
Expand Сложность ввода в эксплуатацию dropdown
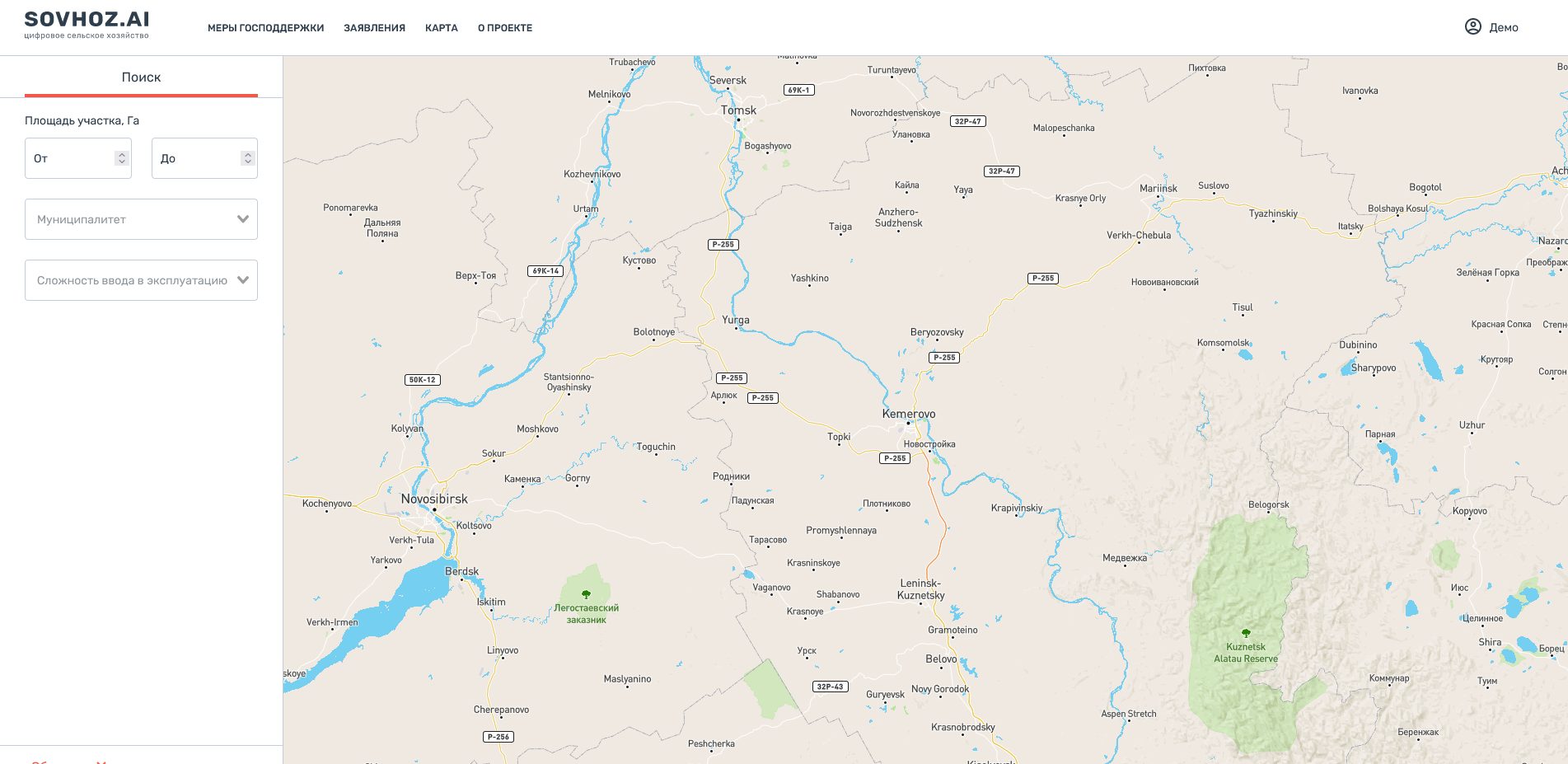(141, 280)
